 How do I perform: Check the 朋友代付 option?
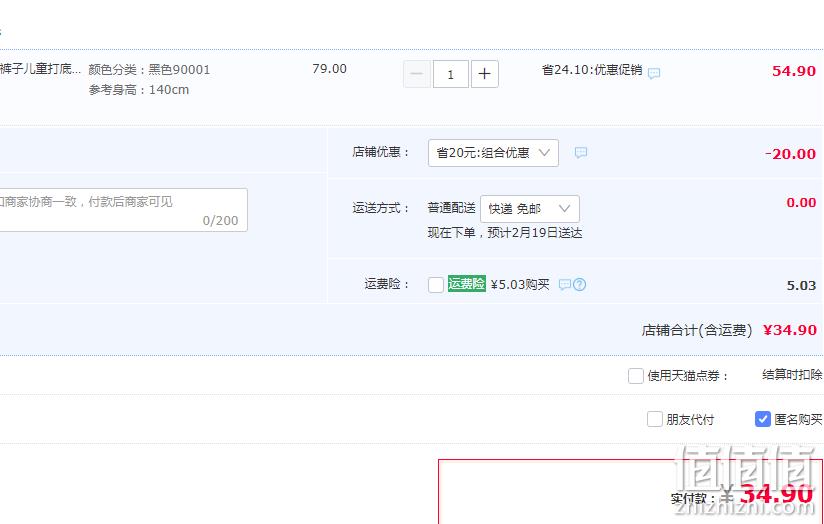click(x=655, y=419)
